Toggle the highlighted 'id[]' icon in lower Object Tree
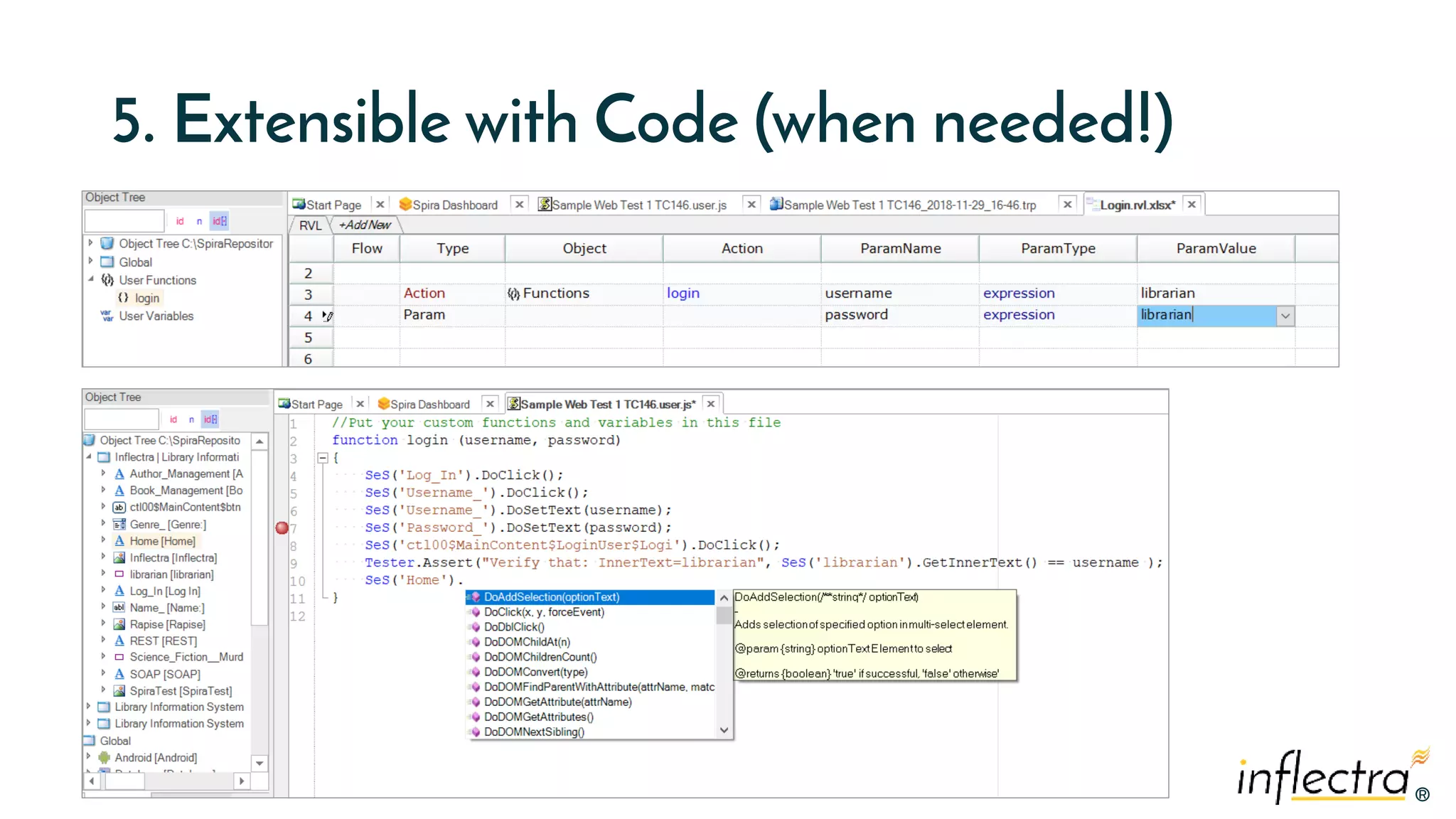Screen dimensions: 1456x819 pyautogui.click(x=210, y=419)
